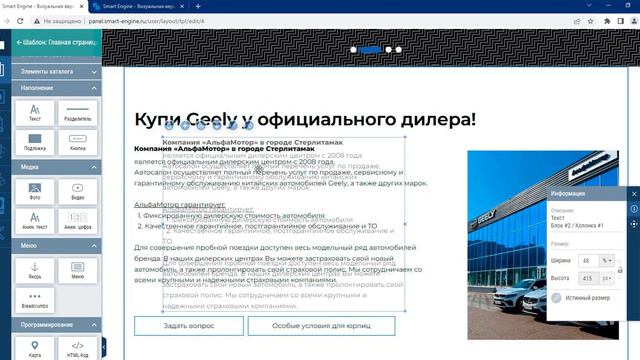Close the Информация panel
640x360 pixels.
634,194
